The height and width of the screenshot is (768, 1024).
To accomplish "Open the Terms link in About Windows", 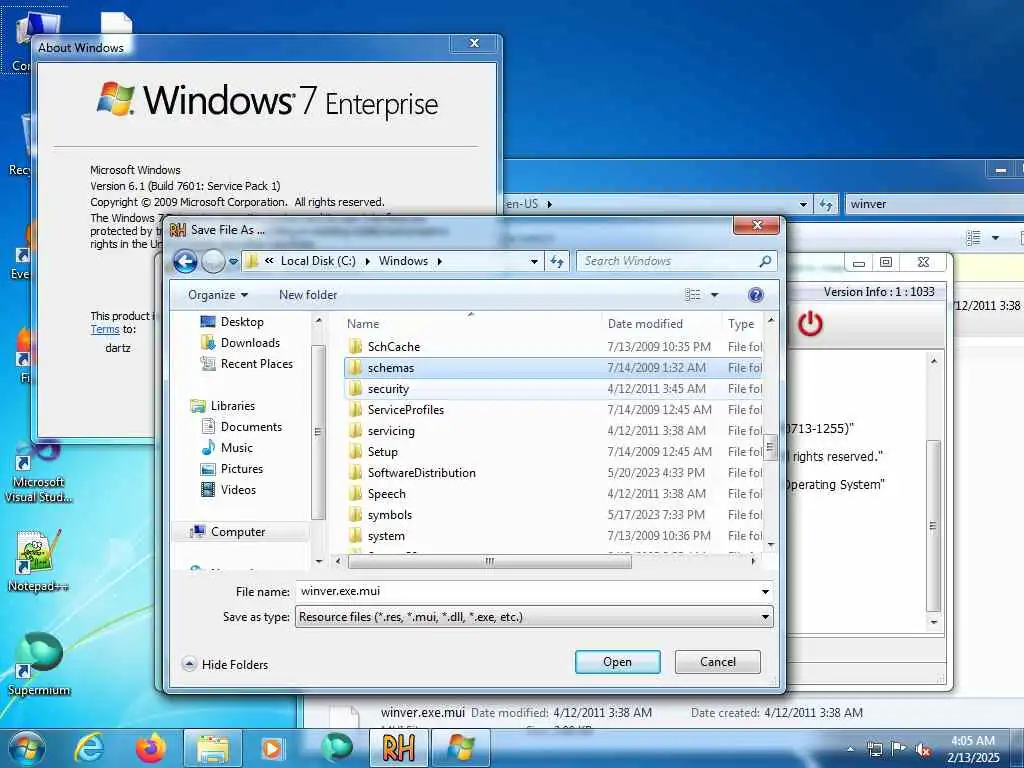I will pos(104,330).
